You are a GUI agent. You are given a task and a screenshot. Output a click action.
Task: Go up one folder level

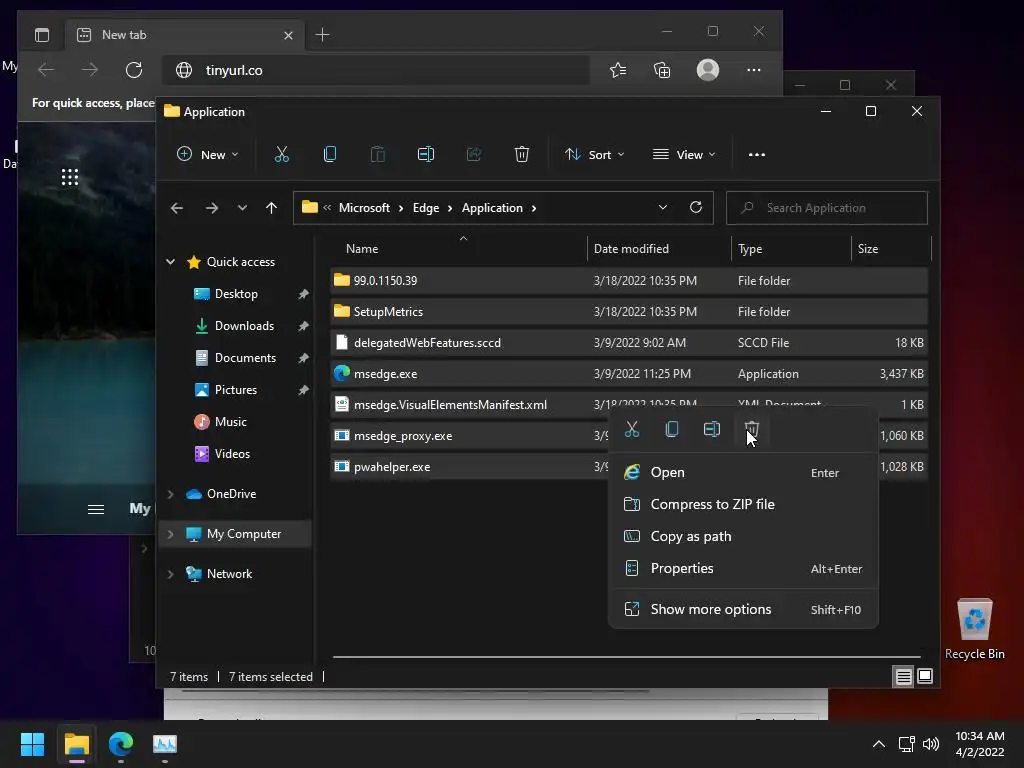(271, 208)
